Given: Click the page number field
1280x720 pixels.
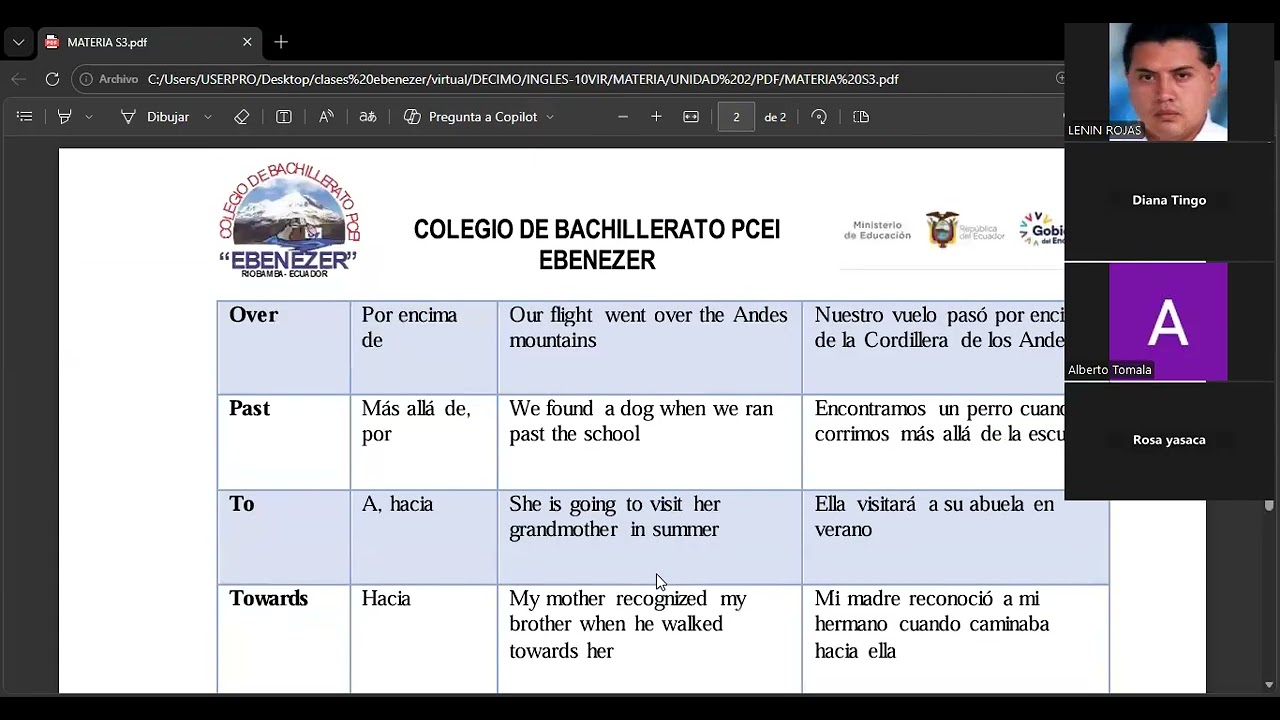Looking at the screenshot, I should click(736, 117).
